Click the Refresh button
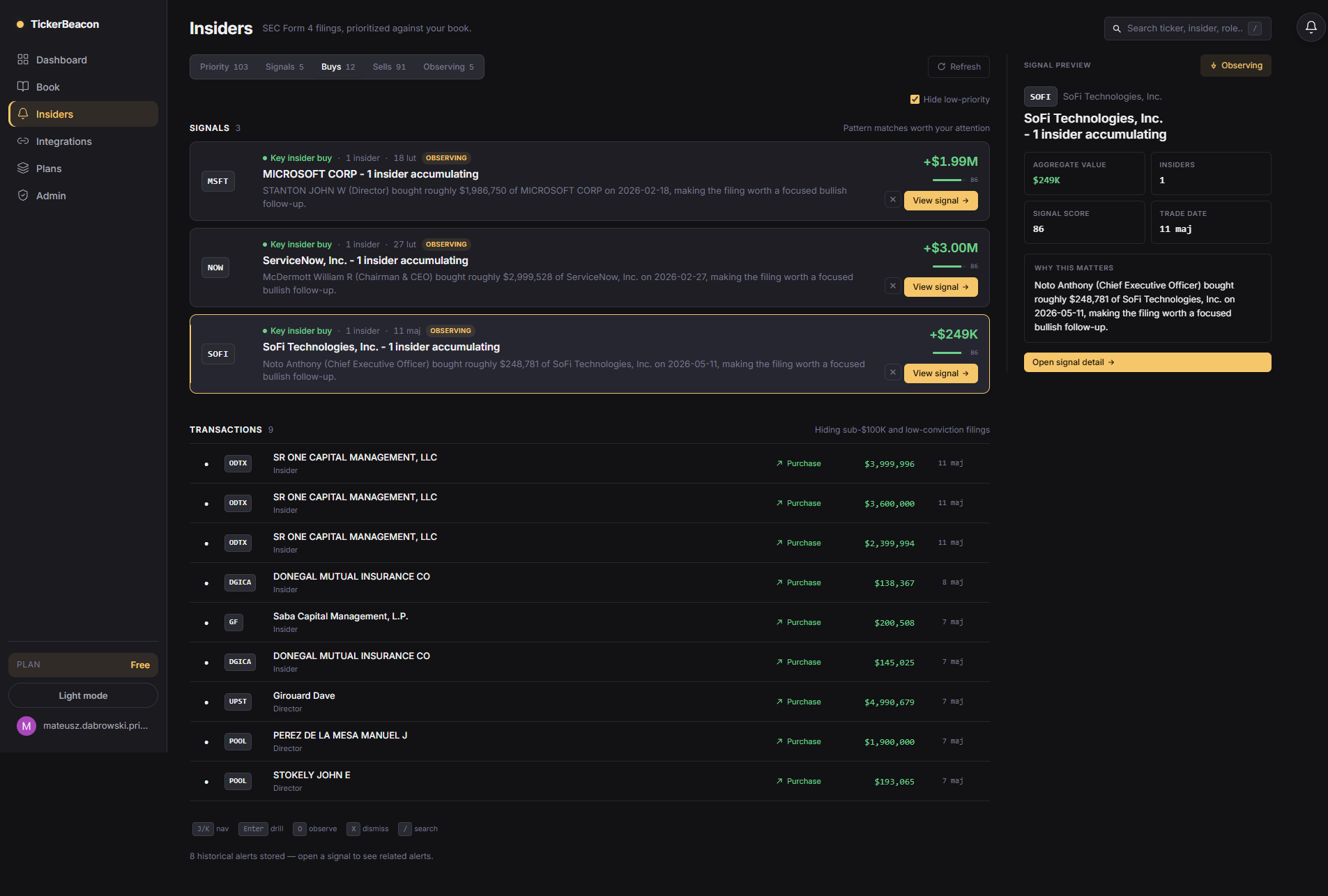The height and width of the screenshot is (896, 1328). click(959, 67)
